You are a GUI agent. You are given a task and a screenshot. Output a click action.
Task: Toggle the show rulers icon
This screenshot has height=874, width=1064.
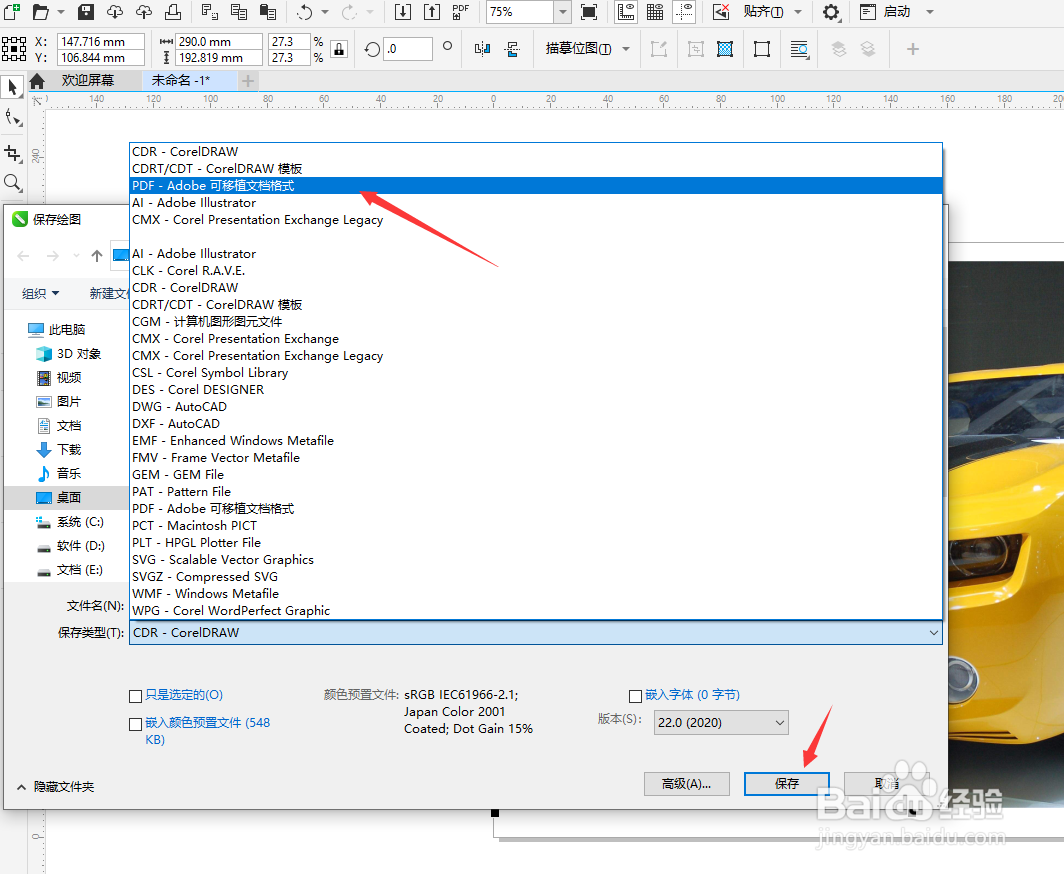coord(626,12)
